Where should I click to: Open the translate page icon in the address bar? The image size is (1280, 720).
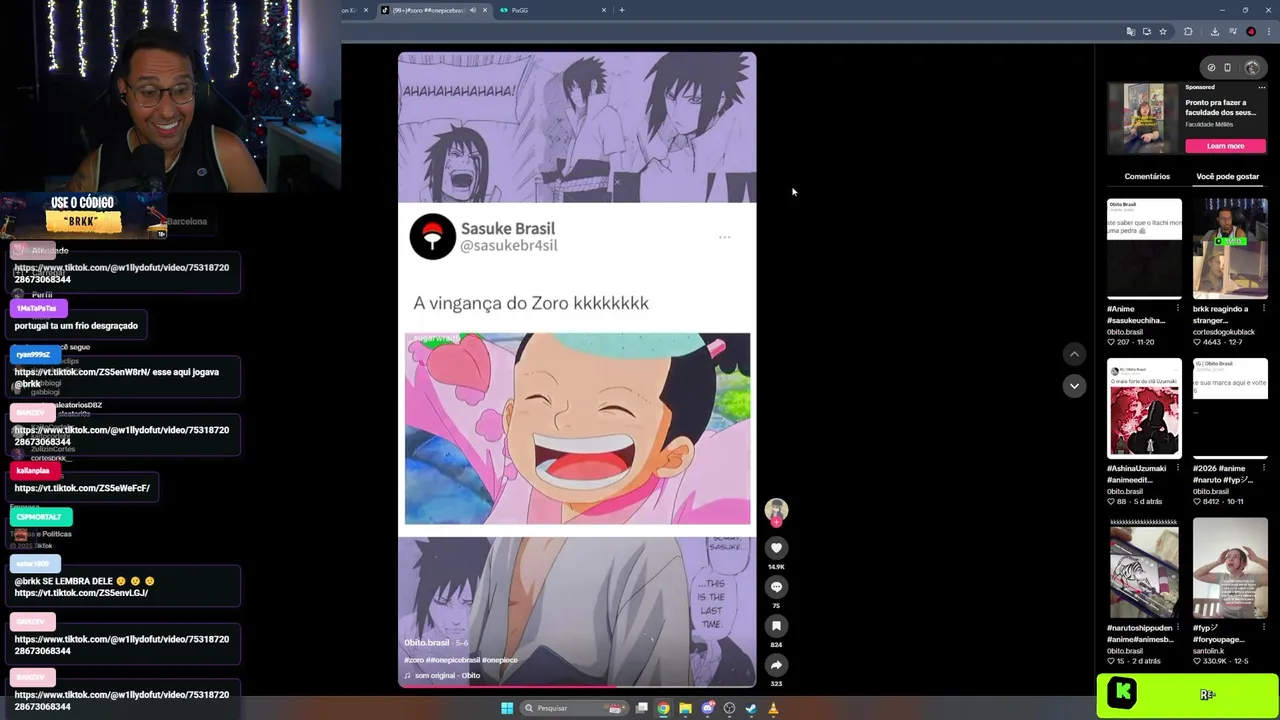[x=1131, y=32]
